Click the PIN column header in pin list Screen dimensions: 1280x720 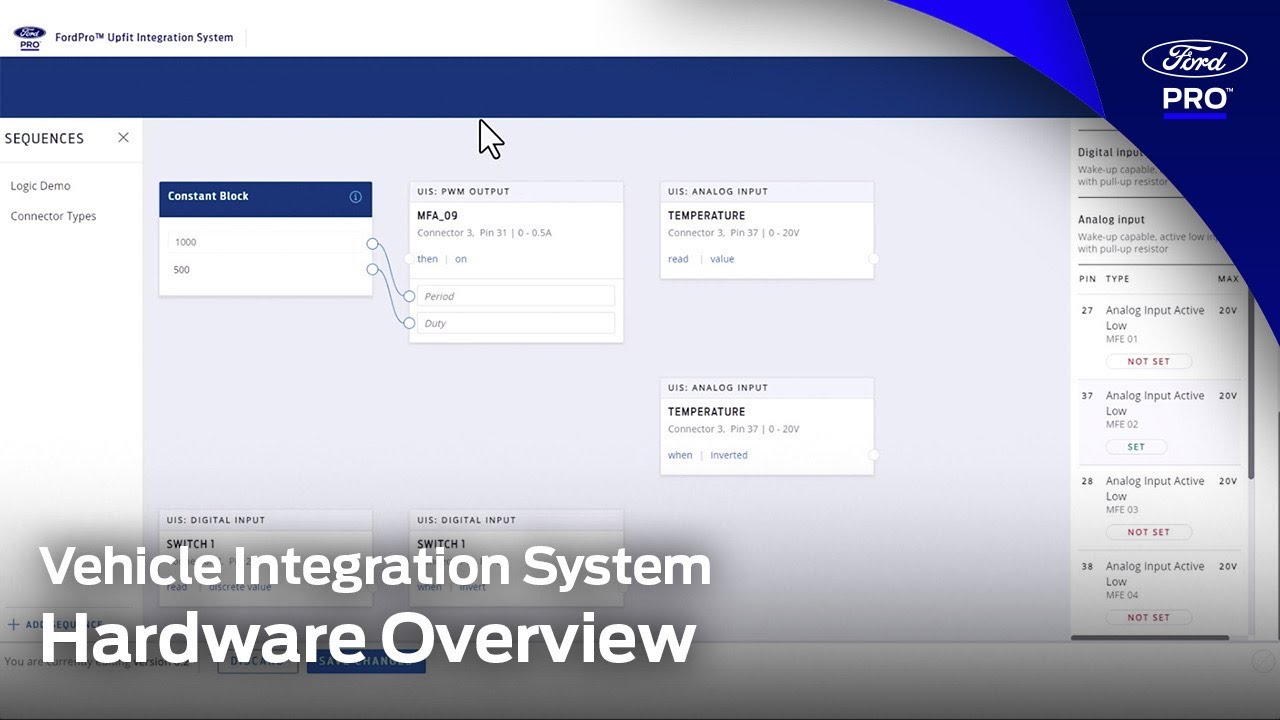coord(1087,279)
